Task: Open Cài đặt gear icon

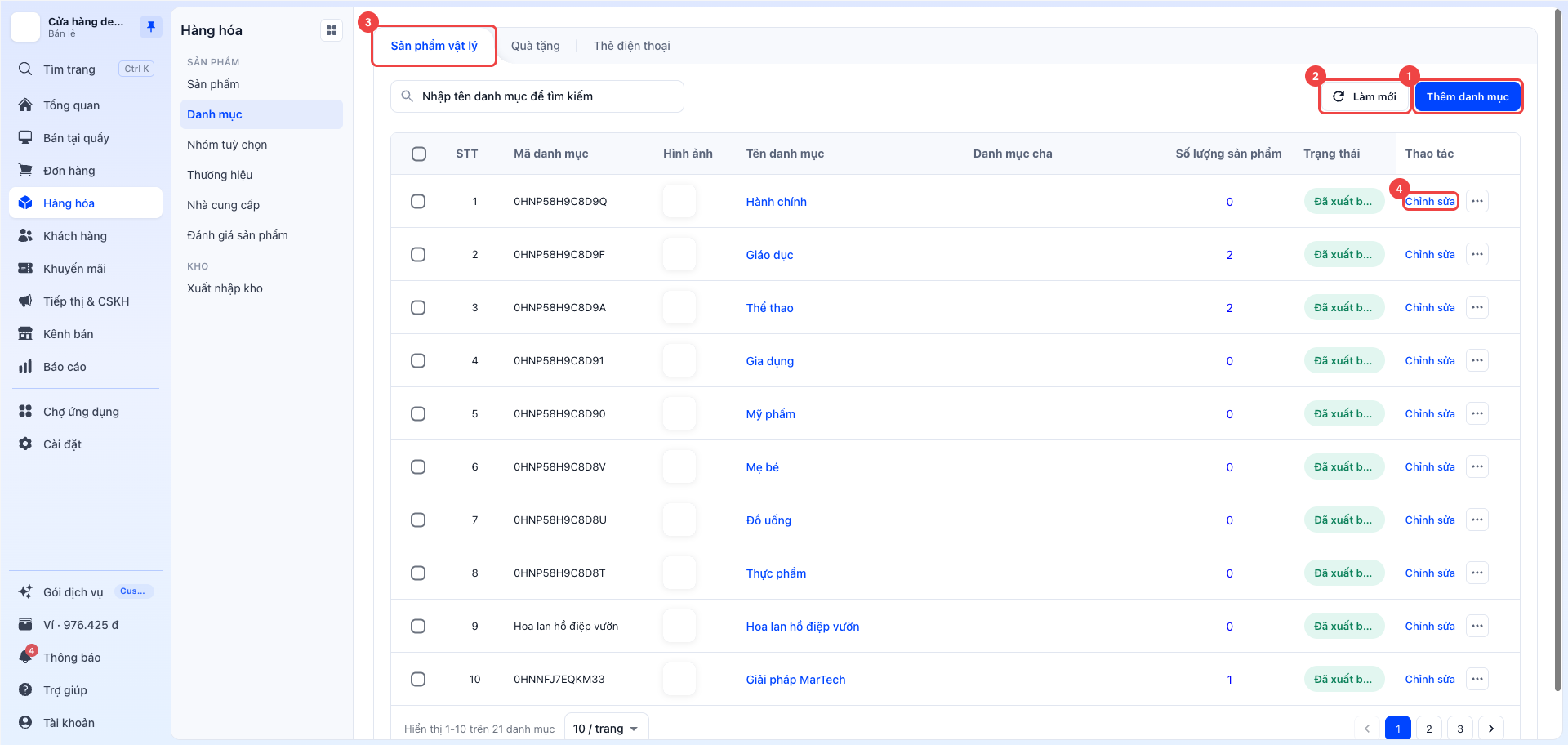Action: coord(25,444)
